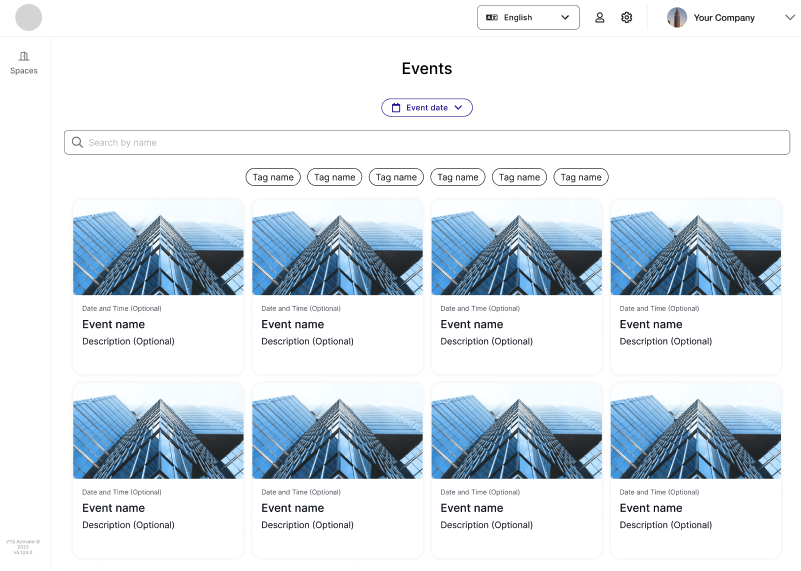Click the Events page heading
The width and height of the screenshot is (801, 571).
click(x=427, y=68)
